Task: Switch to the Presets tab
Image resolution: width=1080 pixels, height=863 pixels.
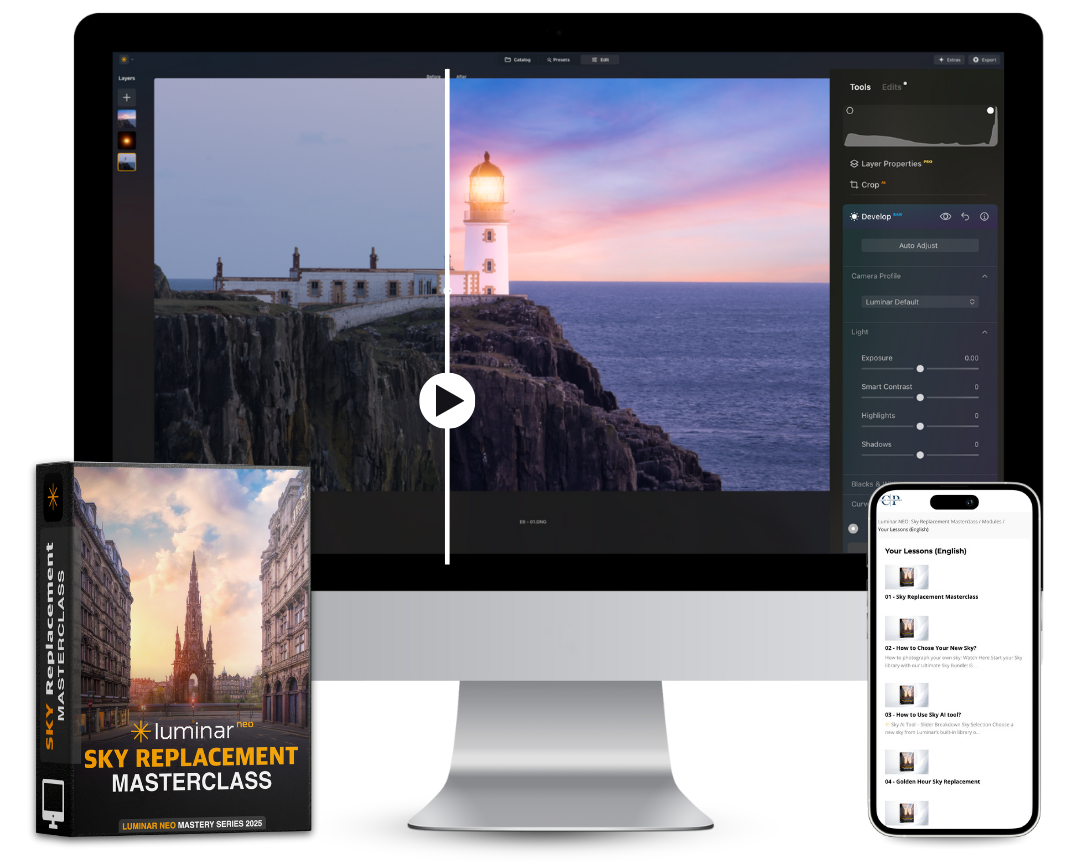Action: pos(559,60)
